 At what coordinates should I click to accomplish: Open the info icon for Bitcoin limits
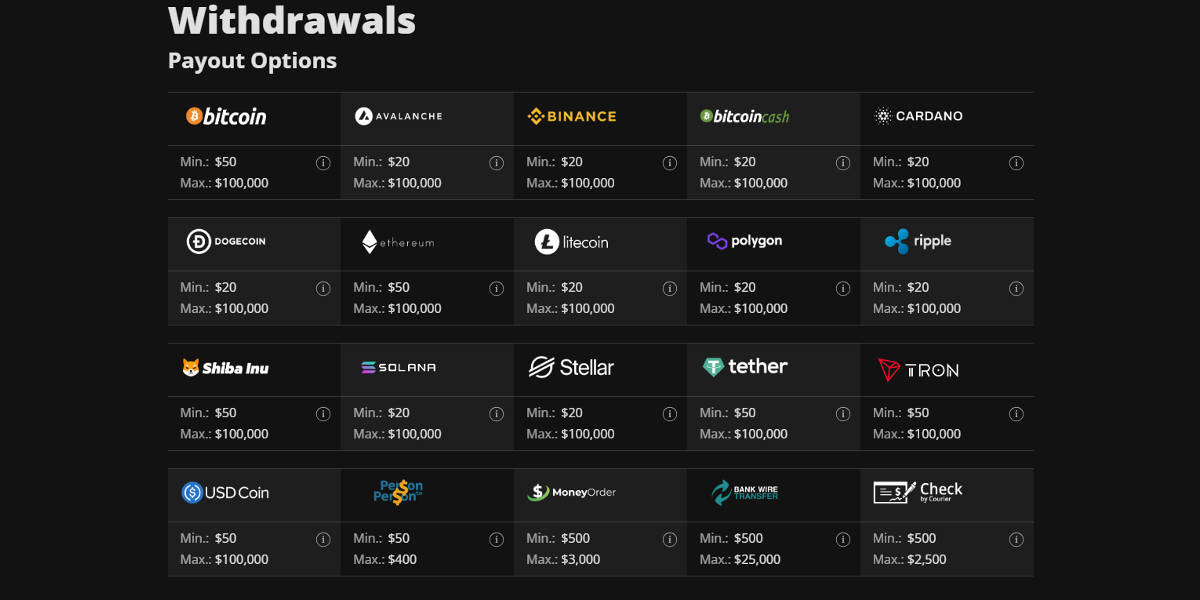pos(323,163)
